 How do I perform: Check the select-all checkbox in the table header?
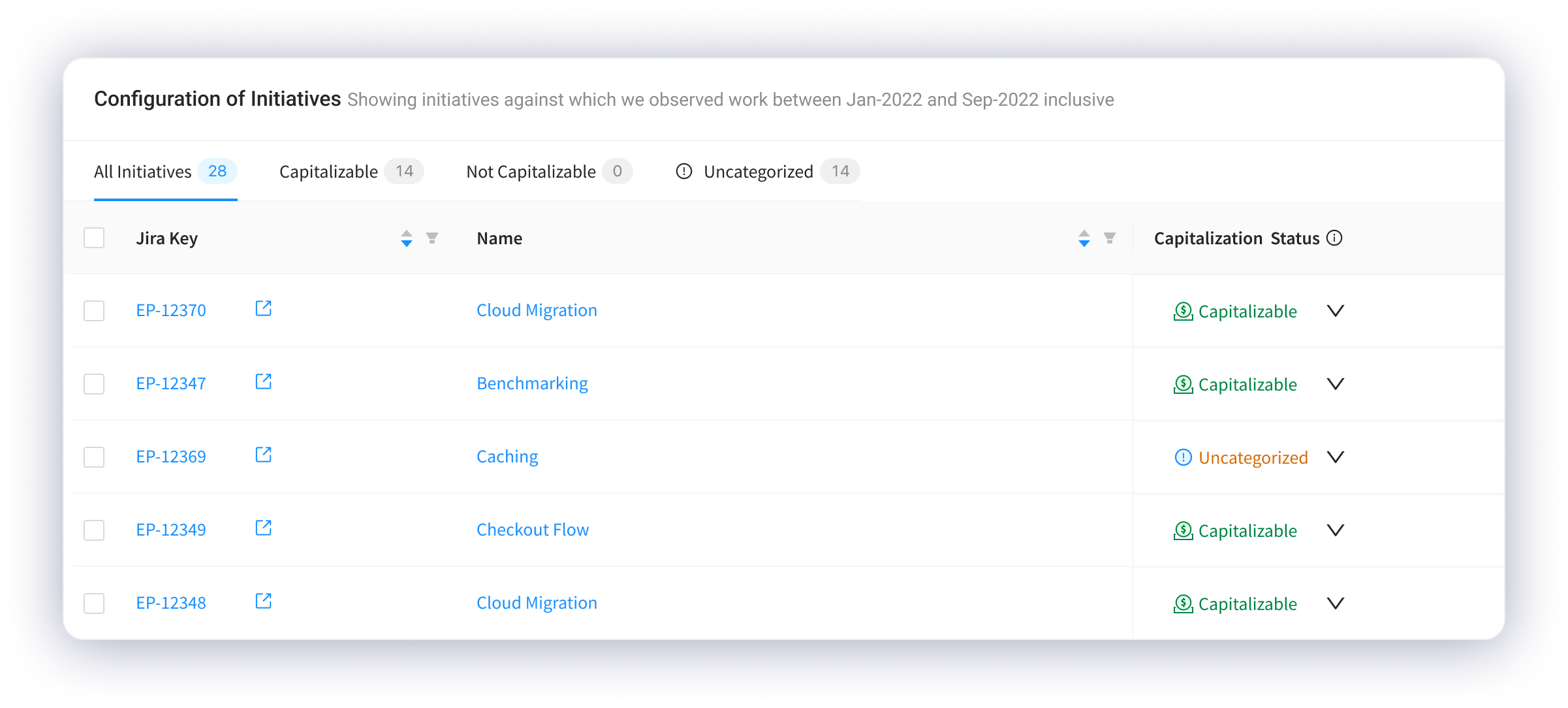(94, 238)
